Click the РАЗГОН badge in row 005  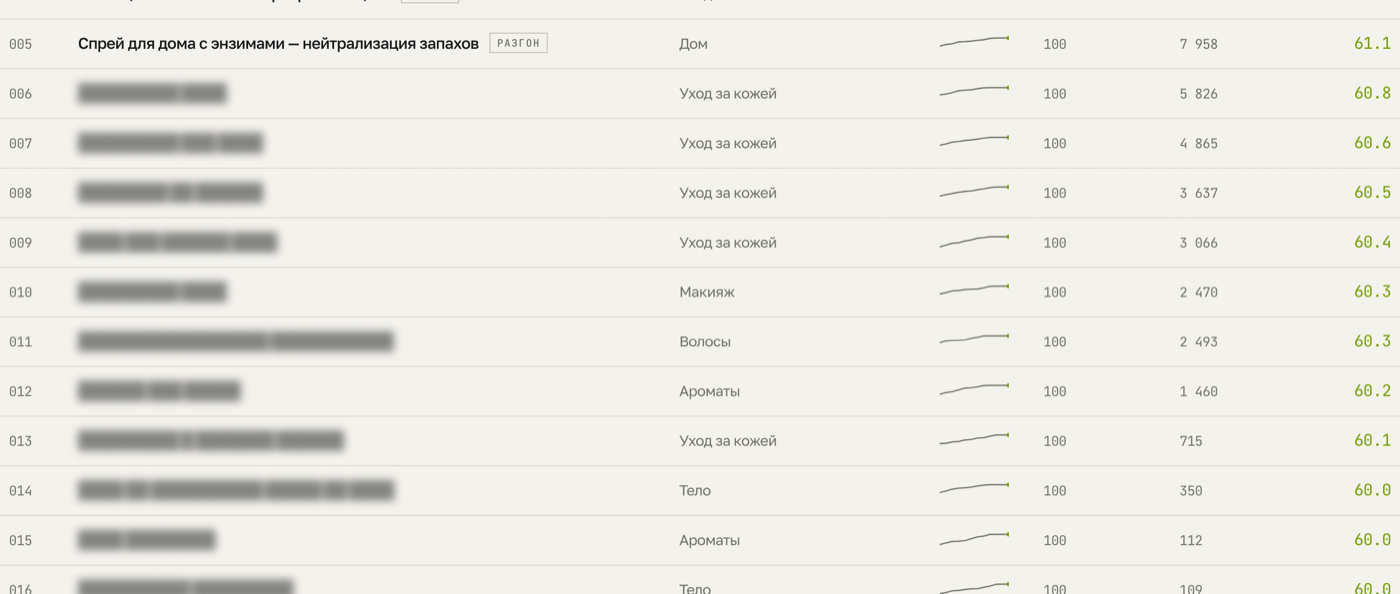click(518, 44)
